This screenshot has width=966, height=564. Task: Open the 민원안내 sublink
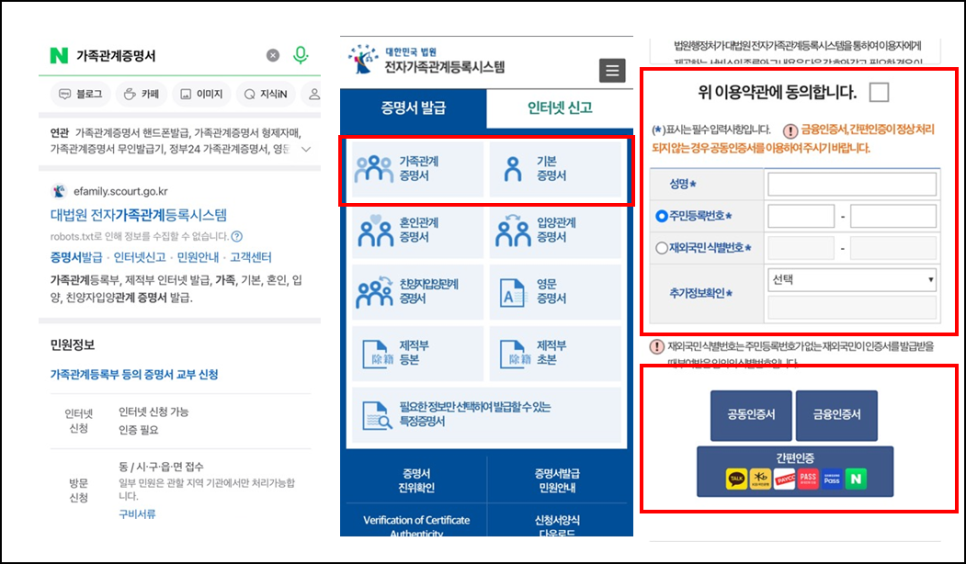(x=198, y=257)
